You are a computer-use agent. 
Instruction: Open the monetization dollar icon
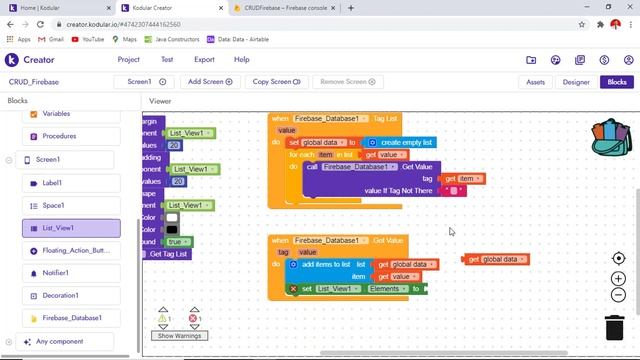(604, 60)
